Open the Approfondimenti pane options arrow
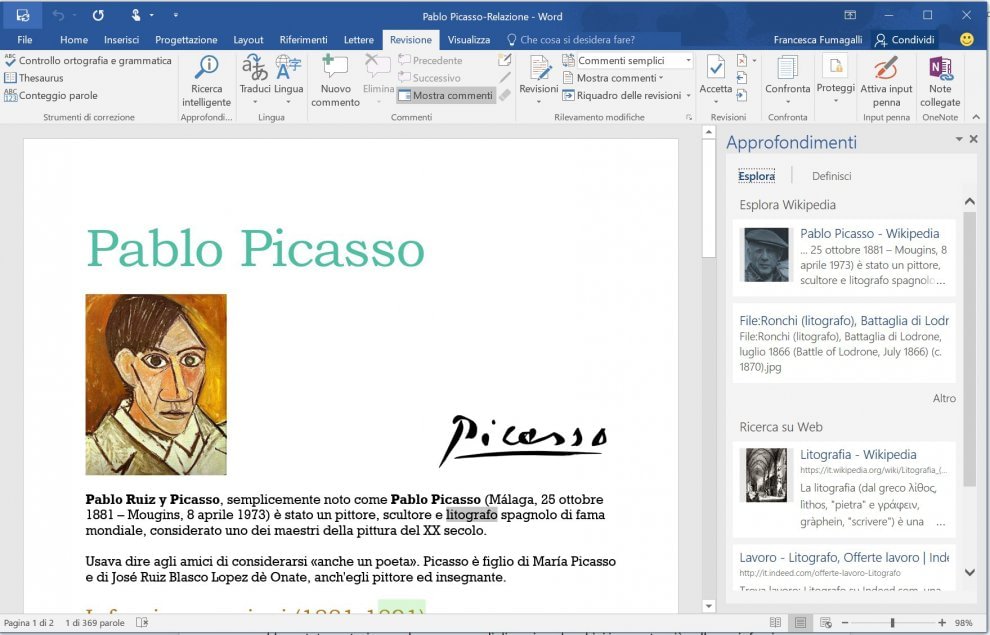The height and width of the screenshot is (635, 990). [959, 139]
